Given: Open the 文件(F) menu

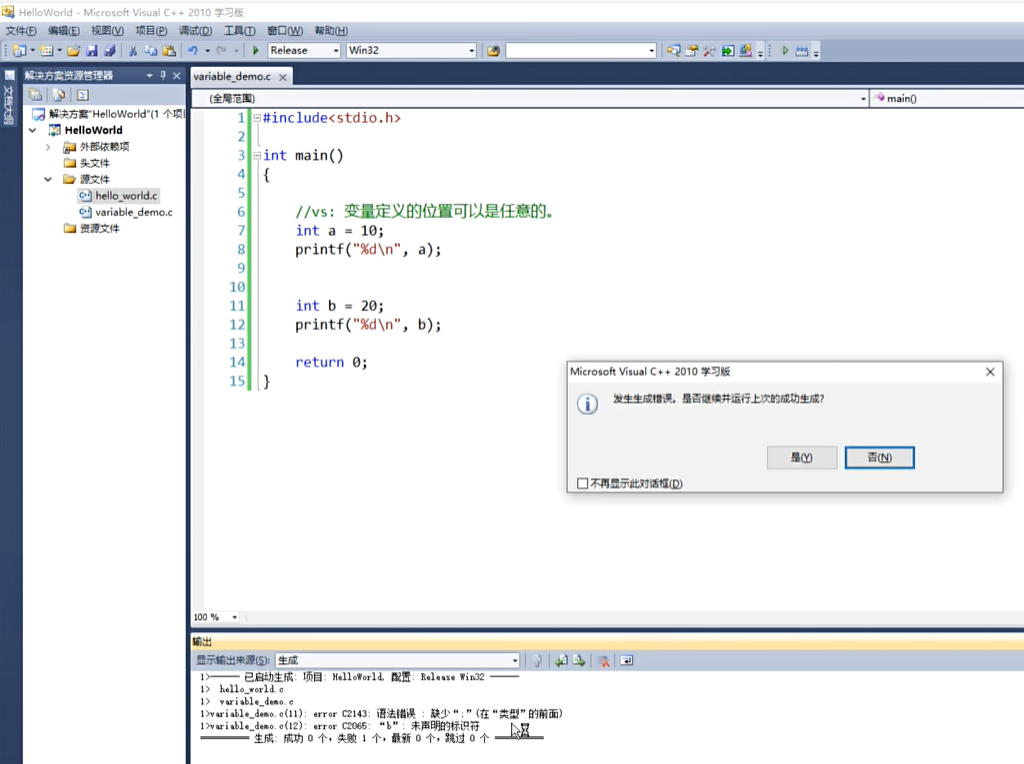Looking at the screenshot, I should [21, 31].
